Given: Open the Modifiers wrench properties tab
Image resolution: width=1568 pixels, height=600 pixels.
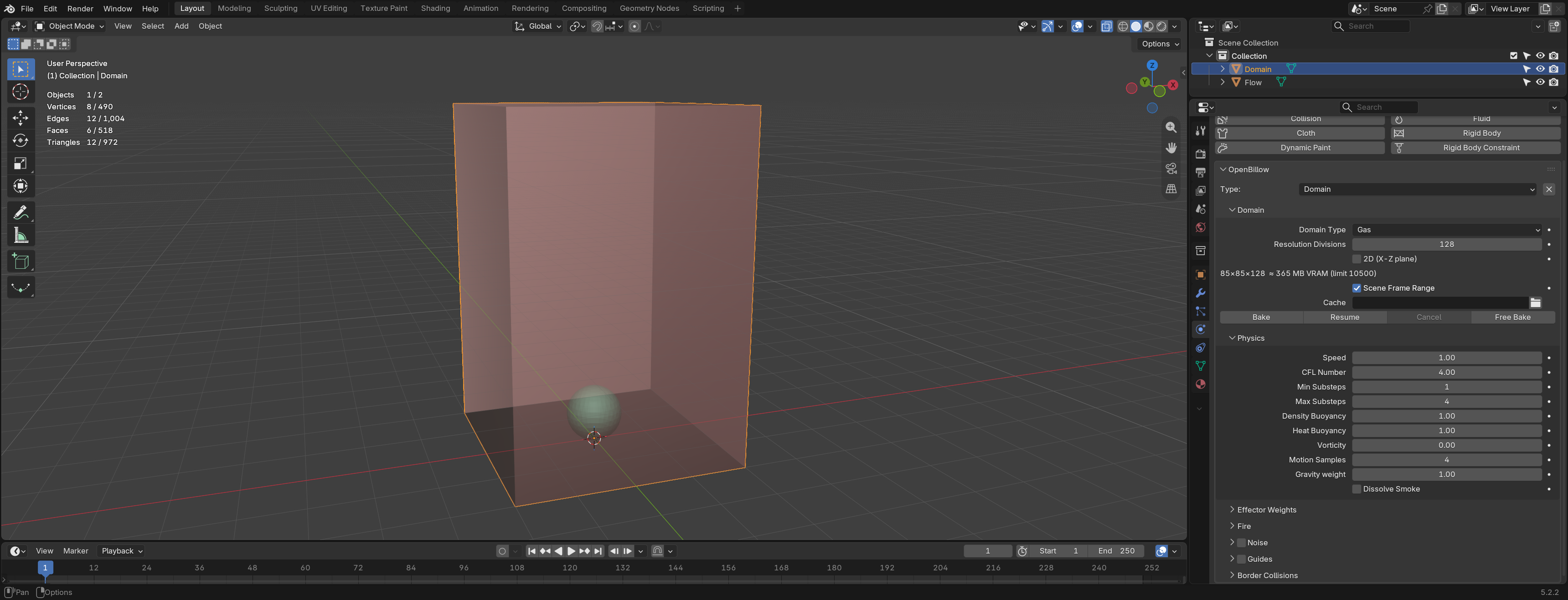Looking at the screenshot, I should pos(1200,293).
